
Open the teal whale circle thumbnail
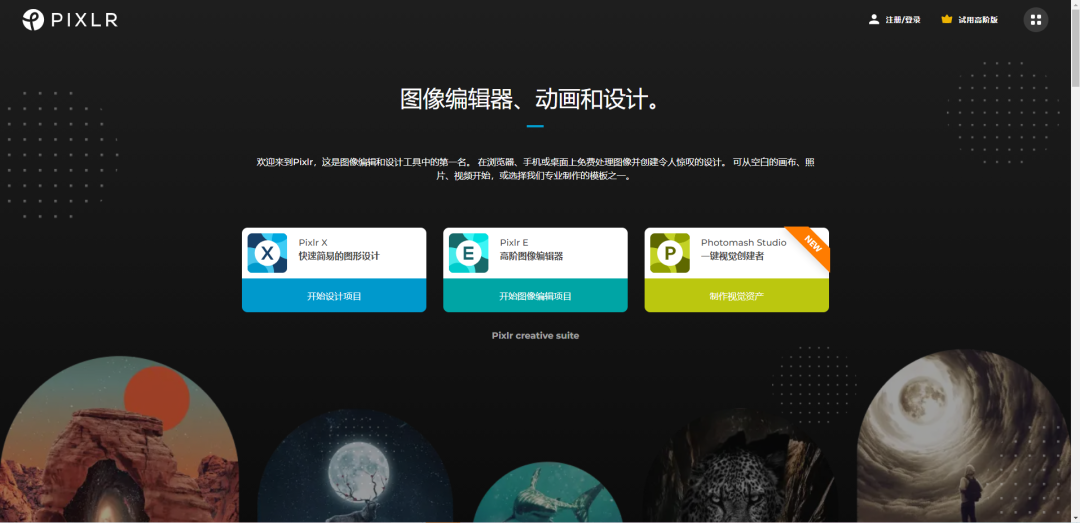pyautogui.click(x=548, y=491)
